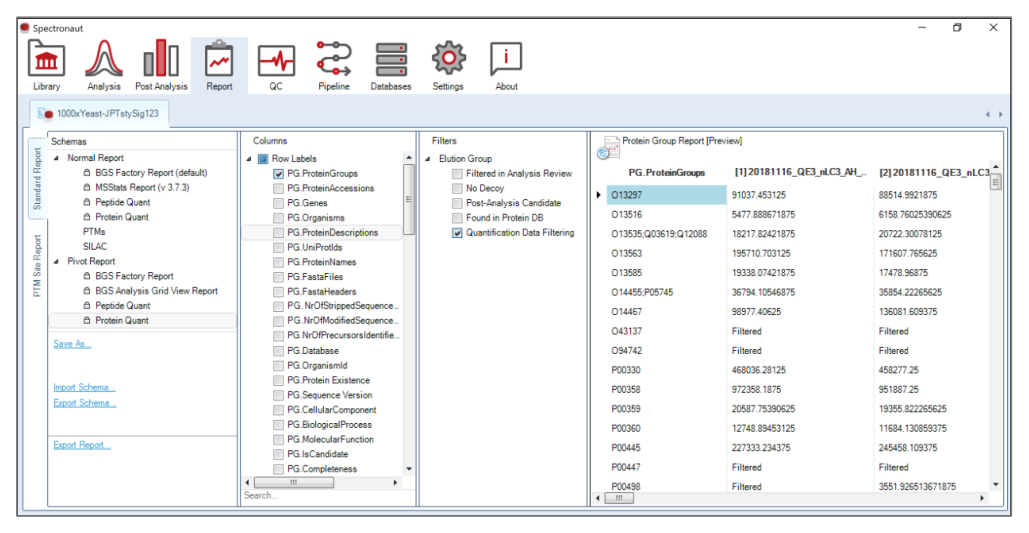Click the Spectronaut logo in title bar
Image resolution: width=1029 pixels, height=533 pixels.
(x=25, y=28)
